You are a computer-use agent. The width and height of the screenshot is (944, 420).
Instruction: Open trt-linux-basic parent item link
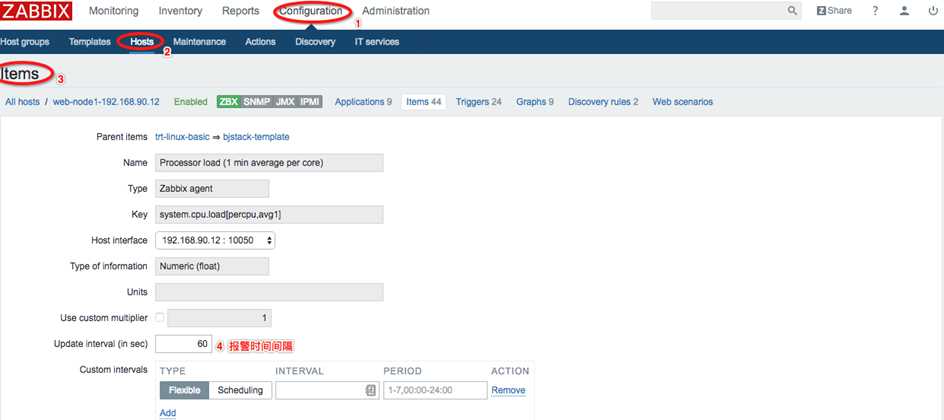[182, 137]
